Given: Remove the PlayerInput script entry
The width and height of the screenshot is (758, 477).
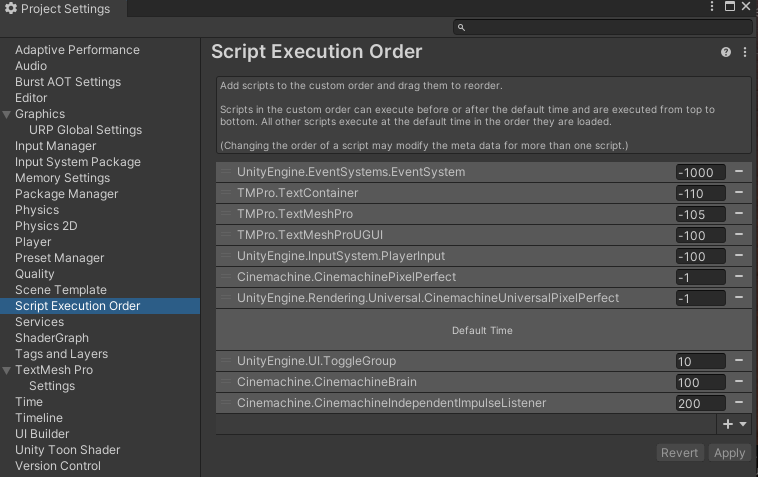Looking at the screenshot, I should [739, 255].
